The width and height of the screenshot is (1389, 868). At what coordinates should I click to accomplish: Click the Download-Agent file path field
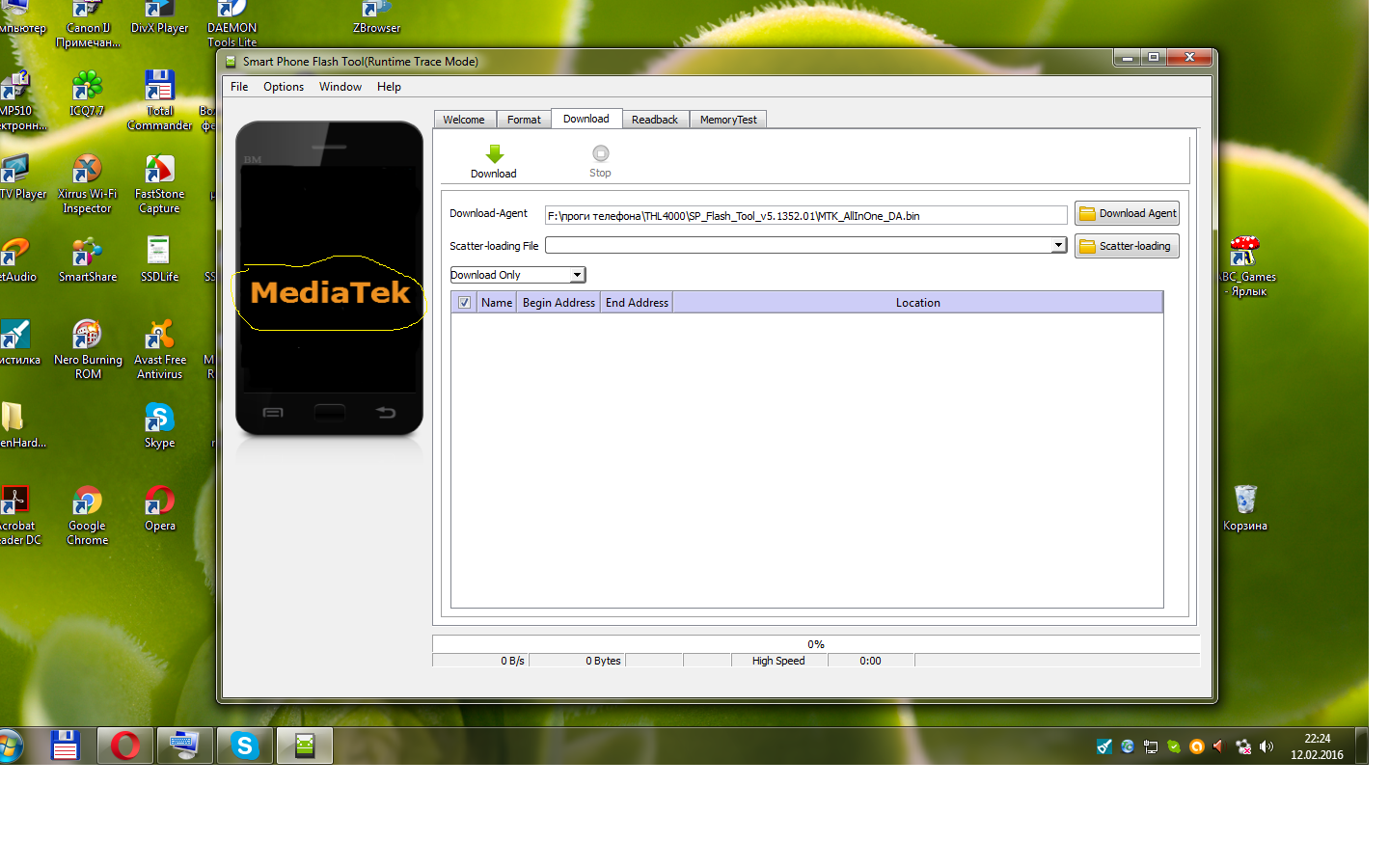805,215
